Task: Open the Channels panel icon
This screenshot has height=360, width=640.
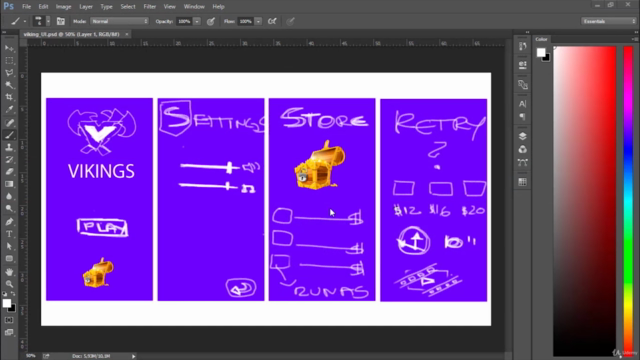Action: click(x=522, y=149)
